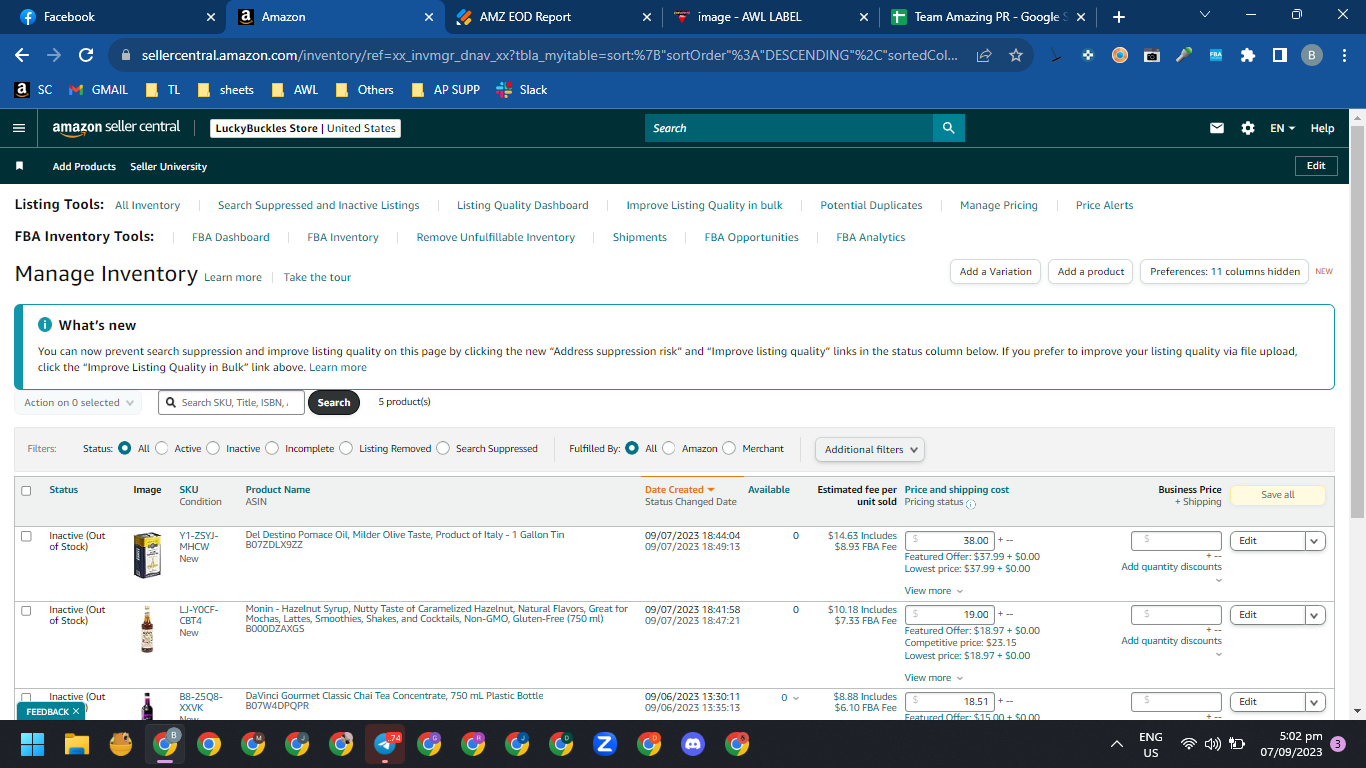Click the SKU search input field
The image size is (1366, 768).
pos(231,403)
